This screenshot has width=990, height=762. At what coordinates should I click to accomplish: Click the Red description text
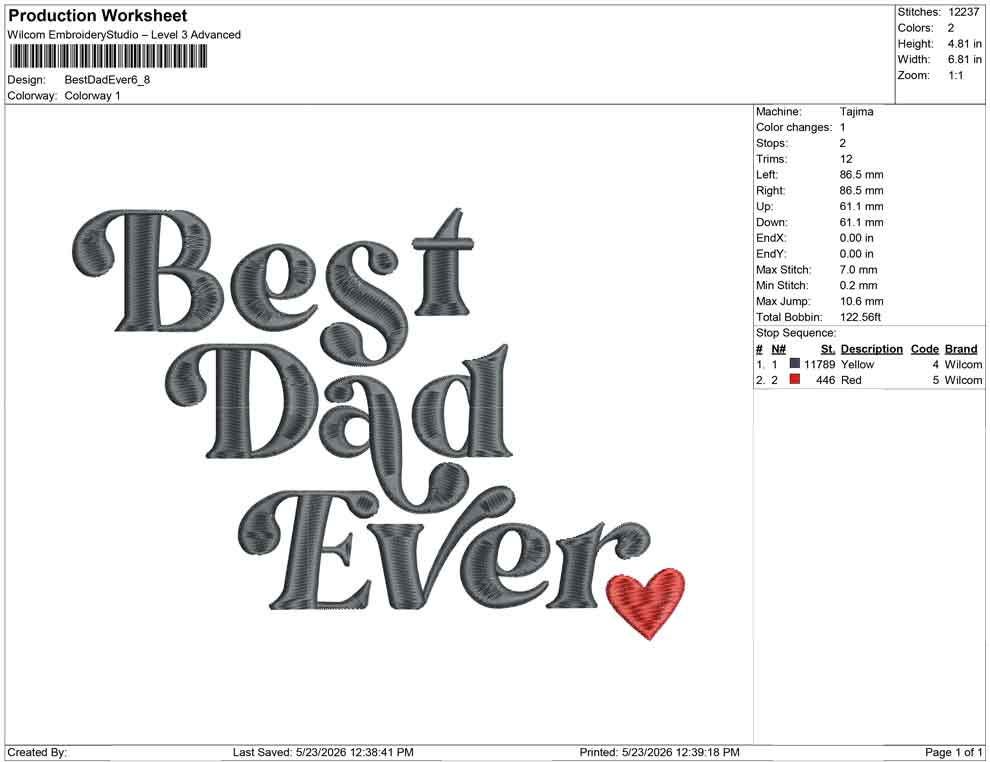coord(850,380)
